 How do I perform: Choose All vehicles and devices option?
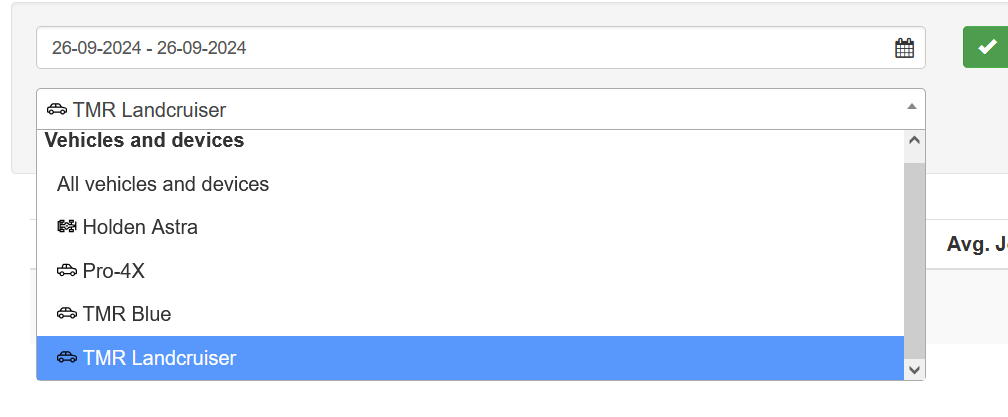tap(471, 184)
